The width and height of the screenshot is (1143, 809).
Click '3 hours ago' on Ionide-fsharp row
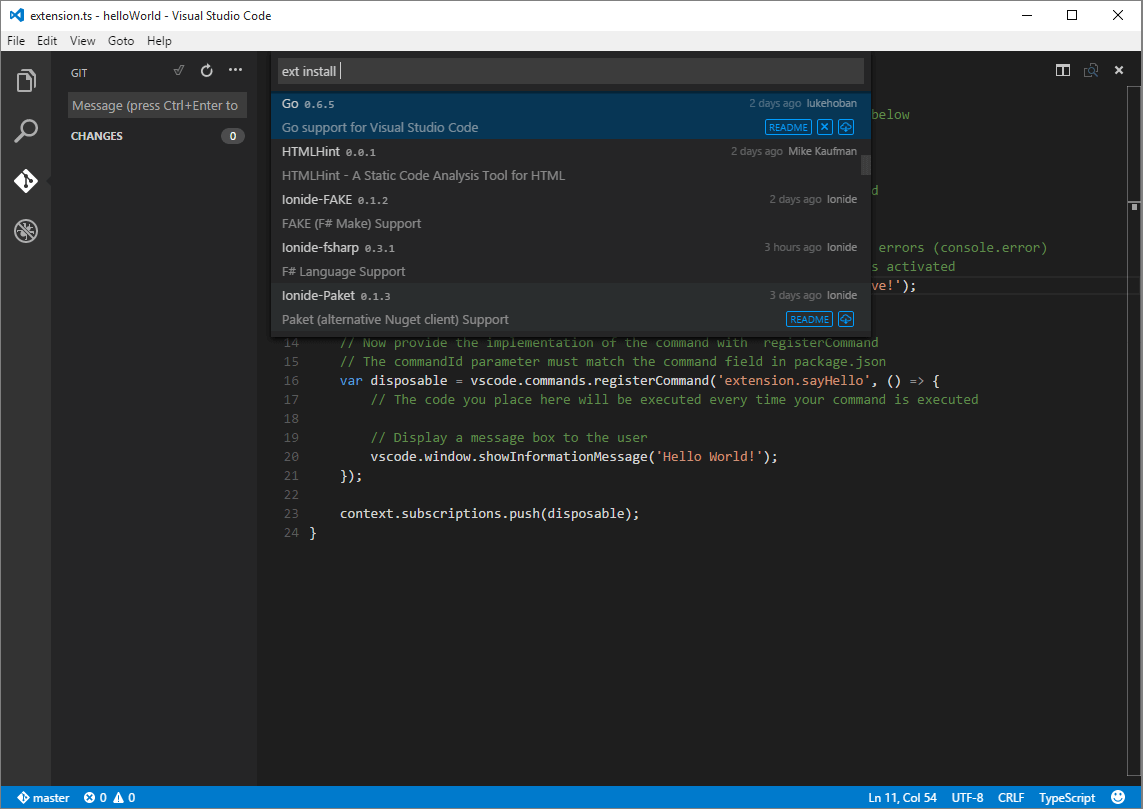click(x=792, y=248)
